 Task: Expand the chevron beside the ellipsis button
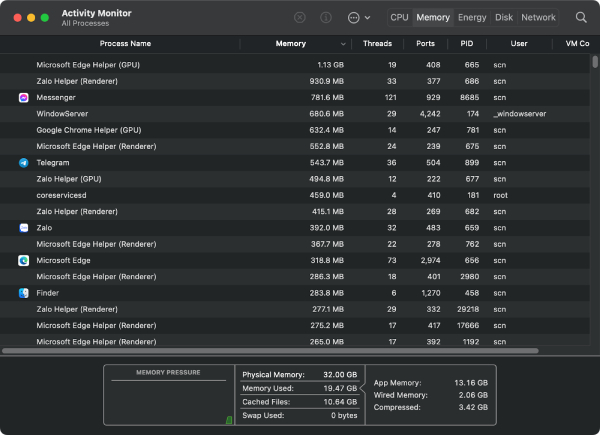coord(367,18)
